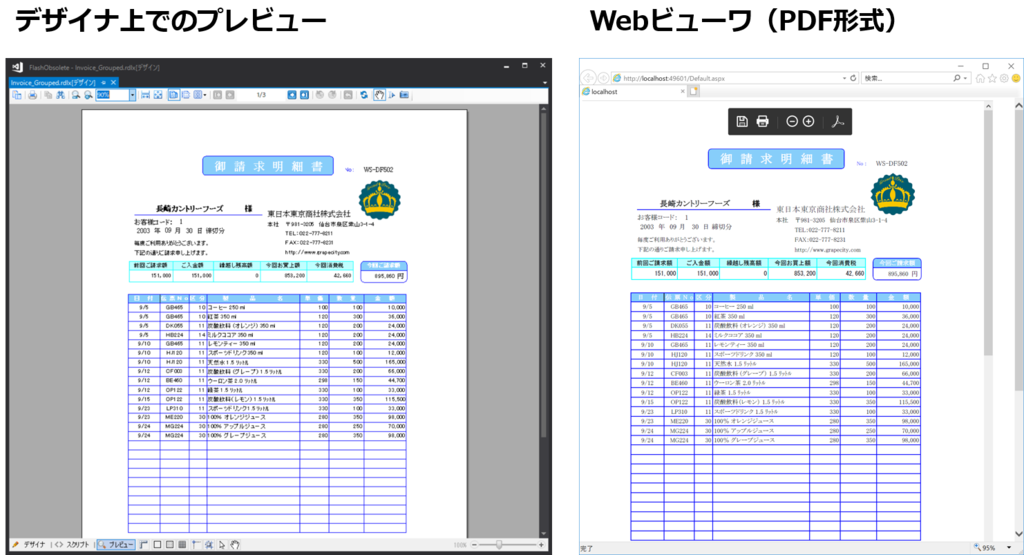The width and height of the screenshot is (1024, 555).
Task: Click the text selection tool icon
Action: pos(392,95)
